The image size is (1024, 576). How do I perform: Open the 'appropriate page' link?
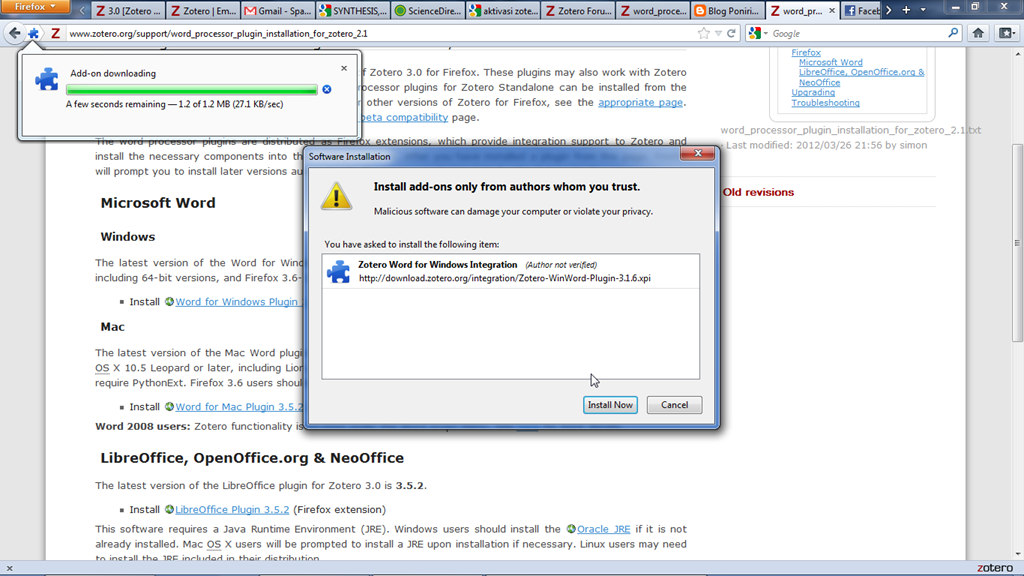tap(640, 103)
